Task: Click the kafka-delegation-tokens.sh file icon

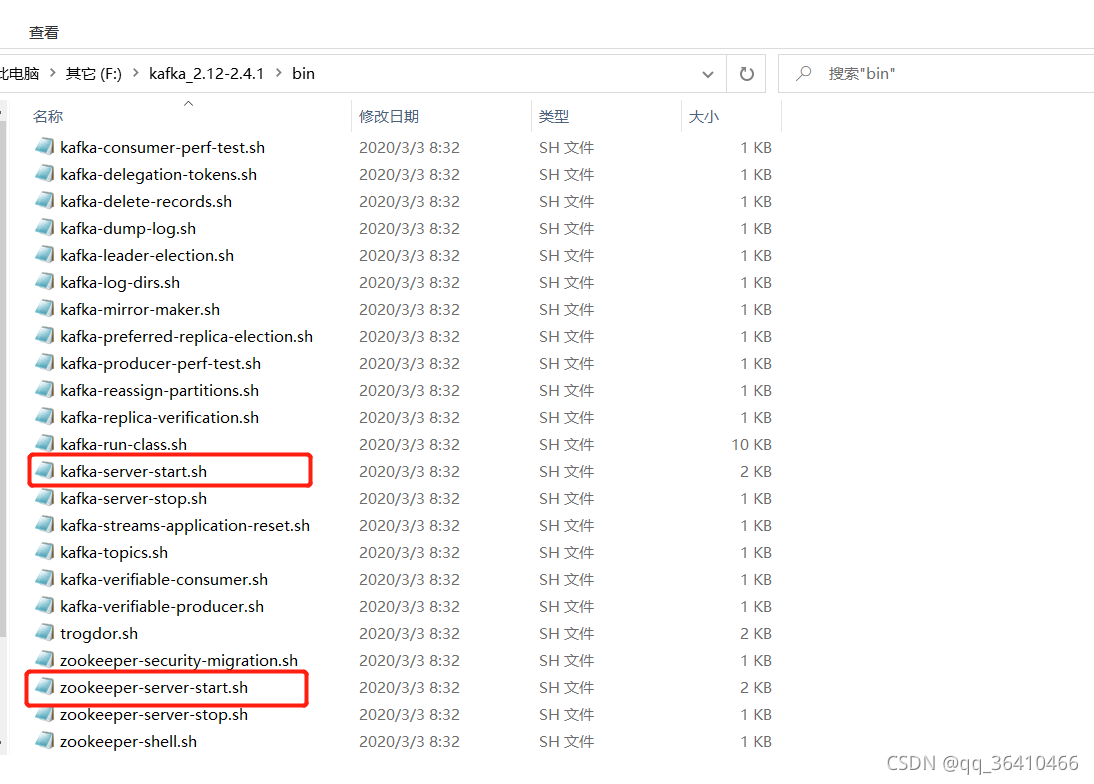Action: [45, 174]
